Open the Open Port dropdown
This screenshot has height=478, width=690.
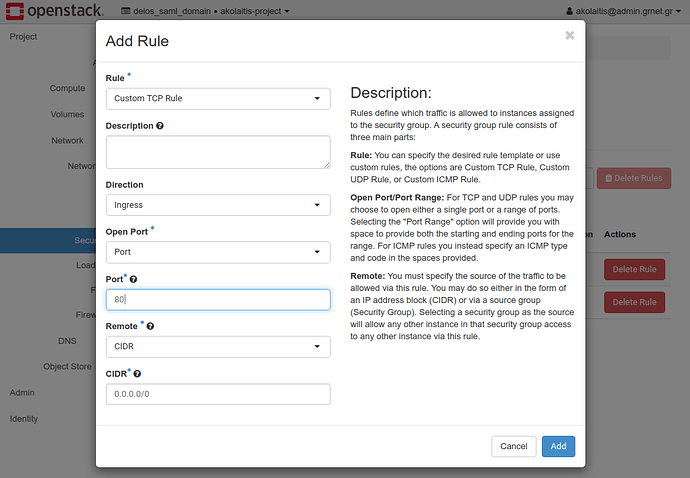[x=217, y=252]
